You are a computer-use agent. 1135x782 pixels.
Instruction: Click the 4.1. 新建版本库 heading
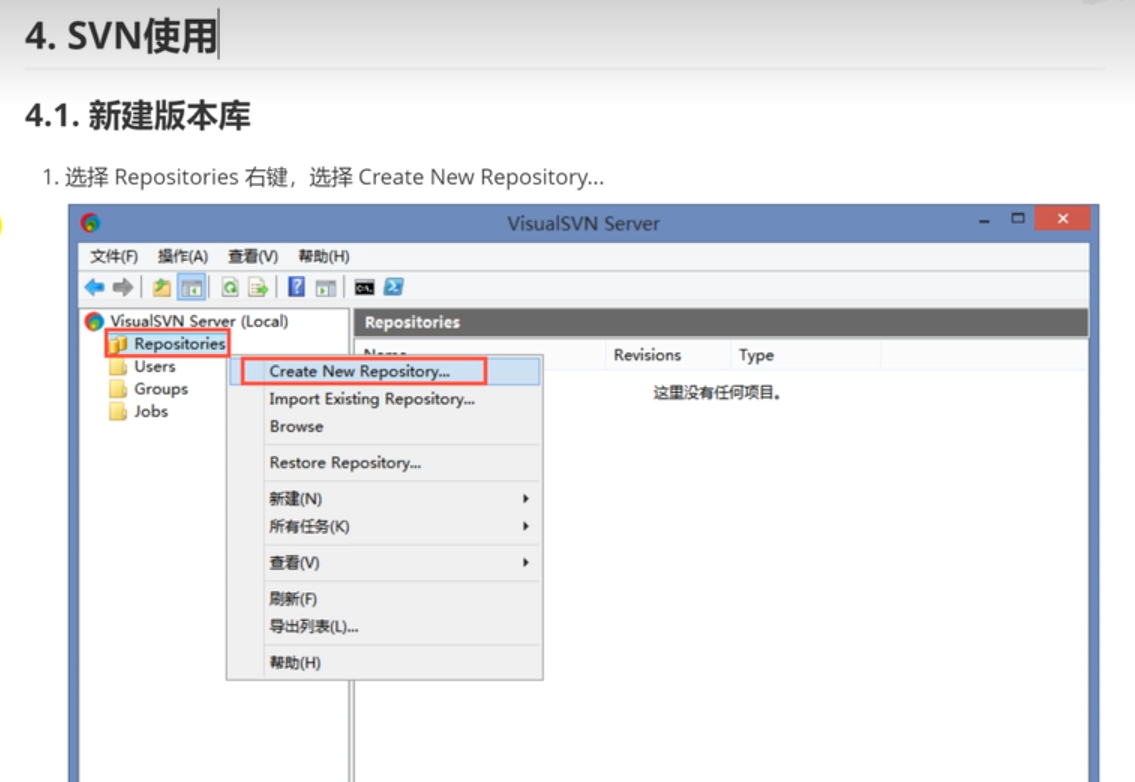click(138, 116)
